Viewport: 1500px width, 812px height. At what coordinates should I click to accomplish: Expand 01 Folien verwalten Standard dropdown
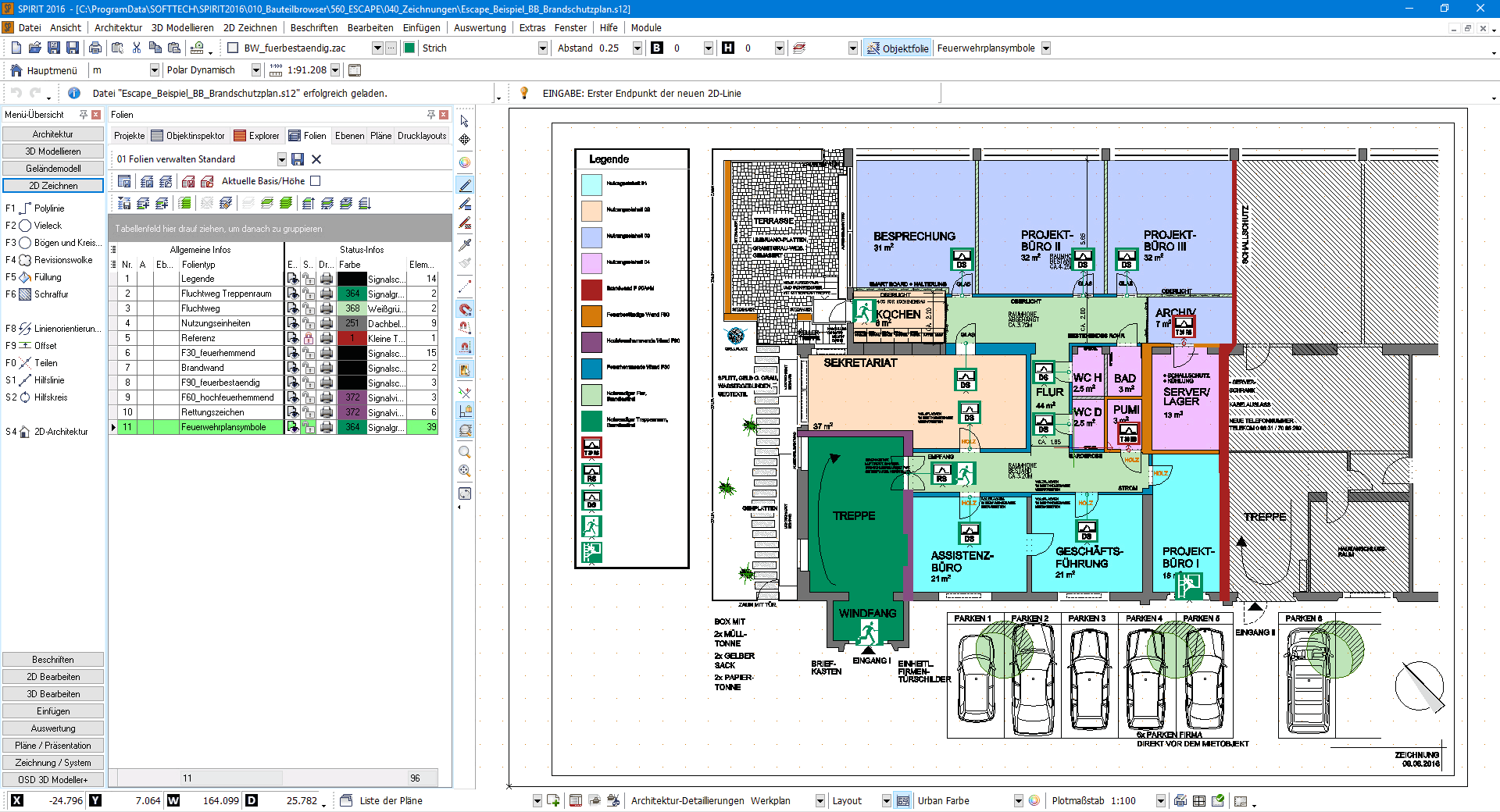coord(282,159)
